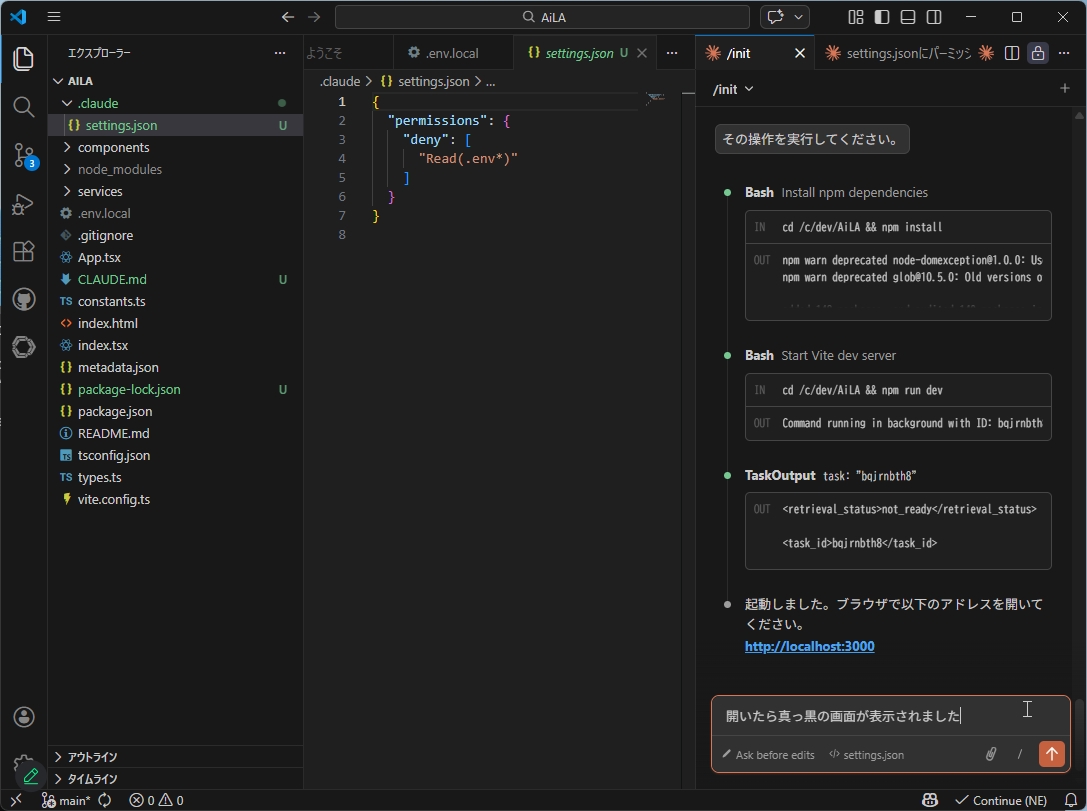This screenshot has width=1087, height=811.
Task: Toggle the bottom panel layout button
Action: [x=907, y=17]
